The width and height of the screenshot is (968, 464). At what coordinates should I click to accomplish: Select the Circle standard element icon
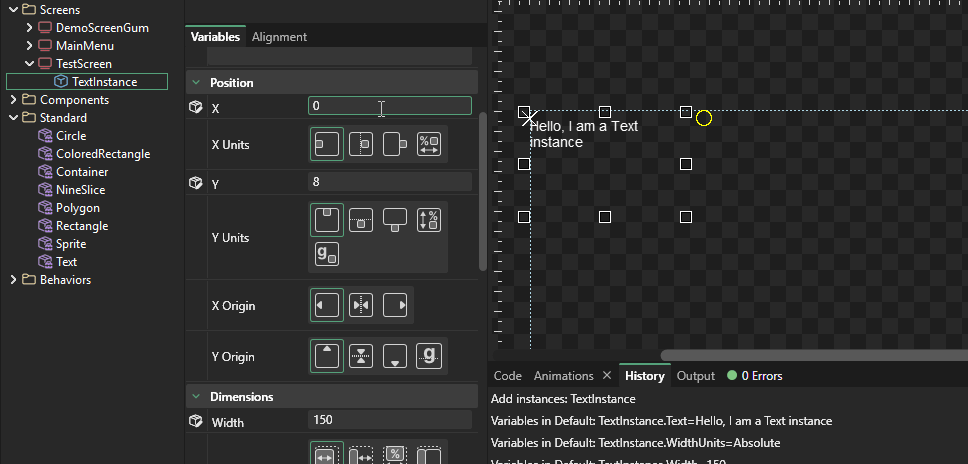click(x=45, y=136)
